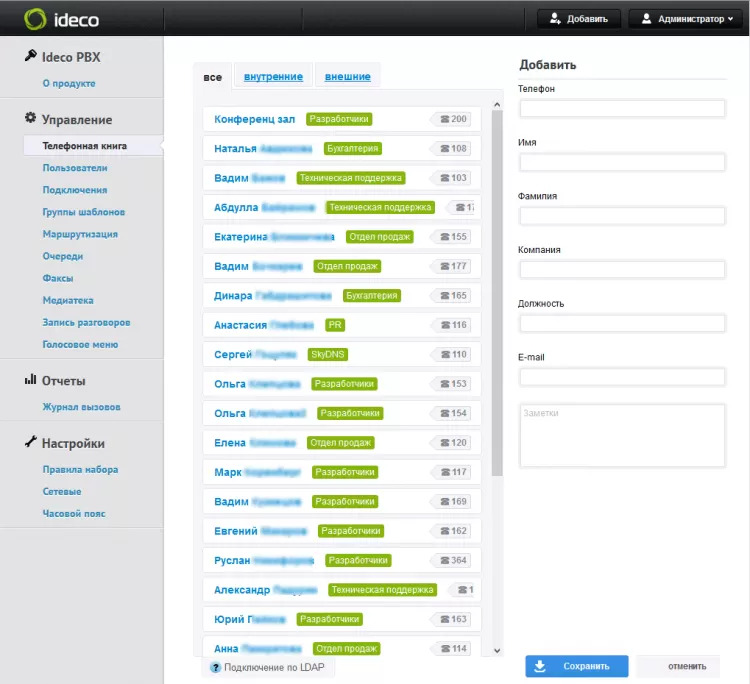
Task: Click the key icon beside Ideco PBX
Action: 31,57
